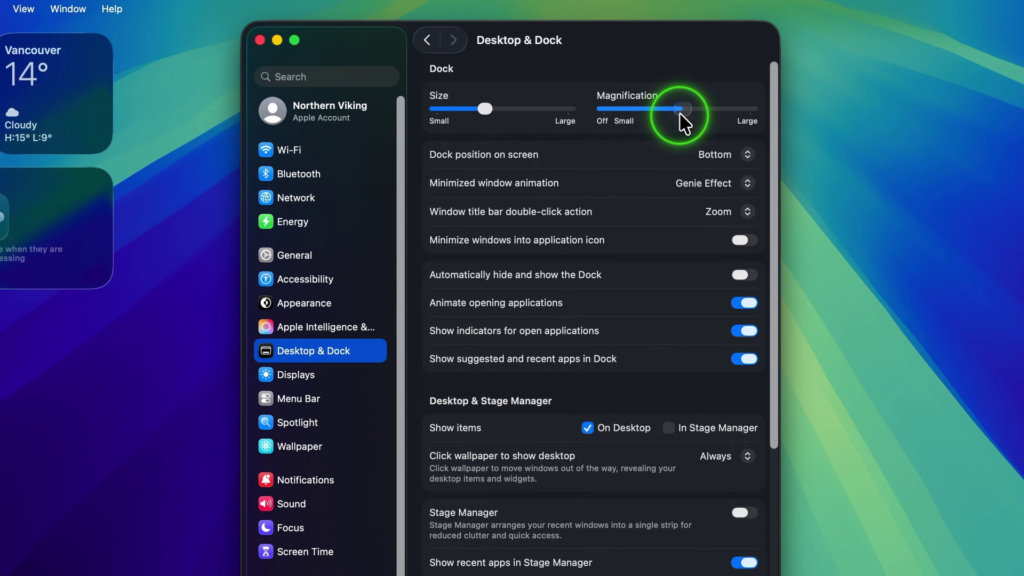Click the Northern Viking account avatar
1024x576 pixels.
[272, 110]
